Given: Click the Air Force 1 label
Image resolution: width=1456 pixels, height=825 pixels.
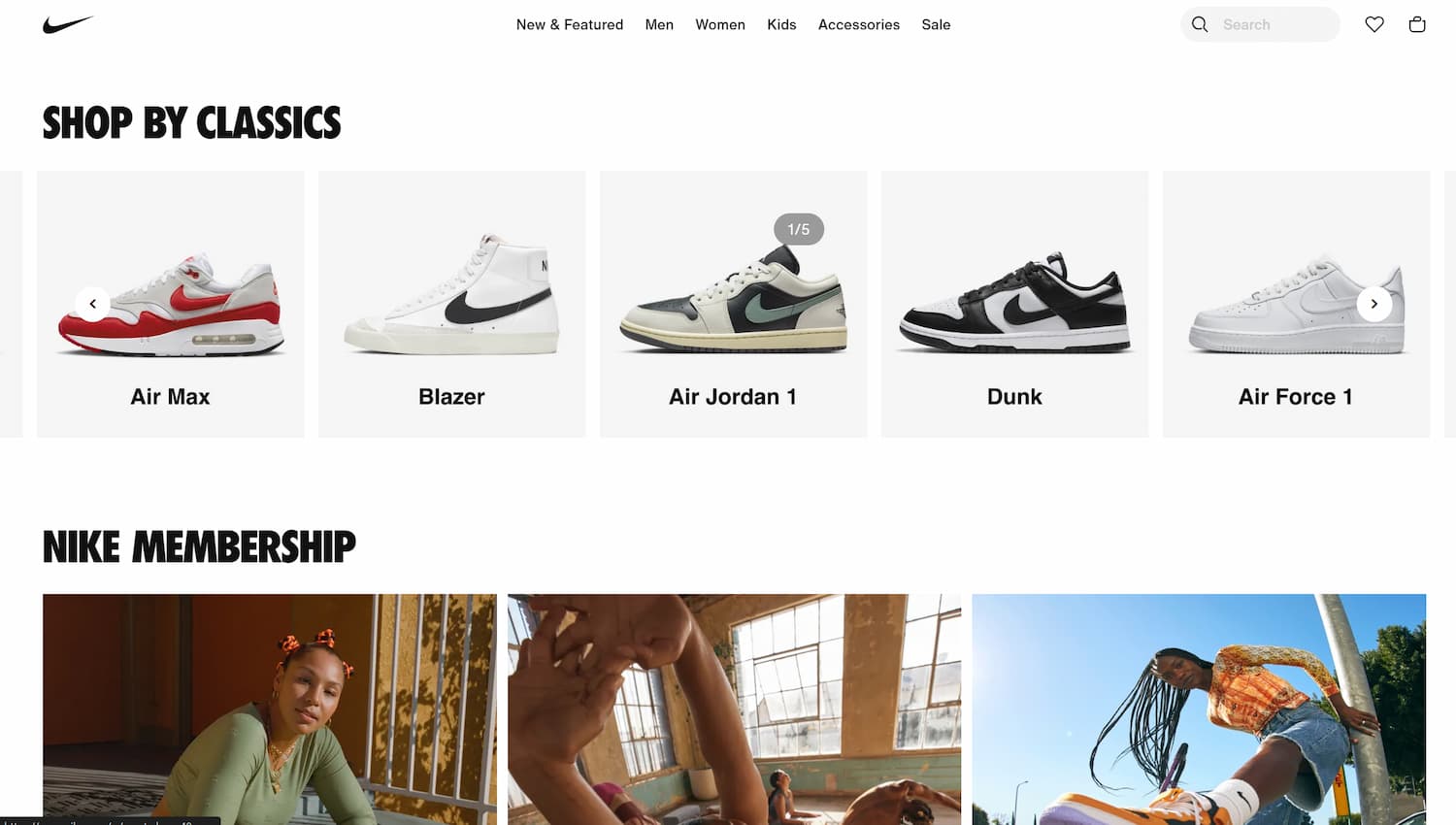Looking at the screenshot, I should click(1296, 397).
